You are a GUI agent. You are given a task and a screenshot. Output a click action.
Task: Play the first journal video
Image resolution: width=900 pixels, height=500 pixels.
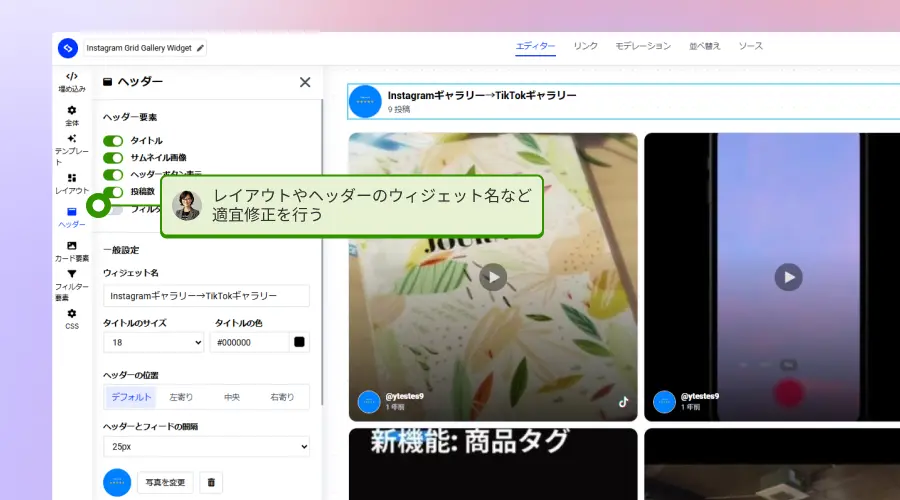(493, 277)
